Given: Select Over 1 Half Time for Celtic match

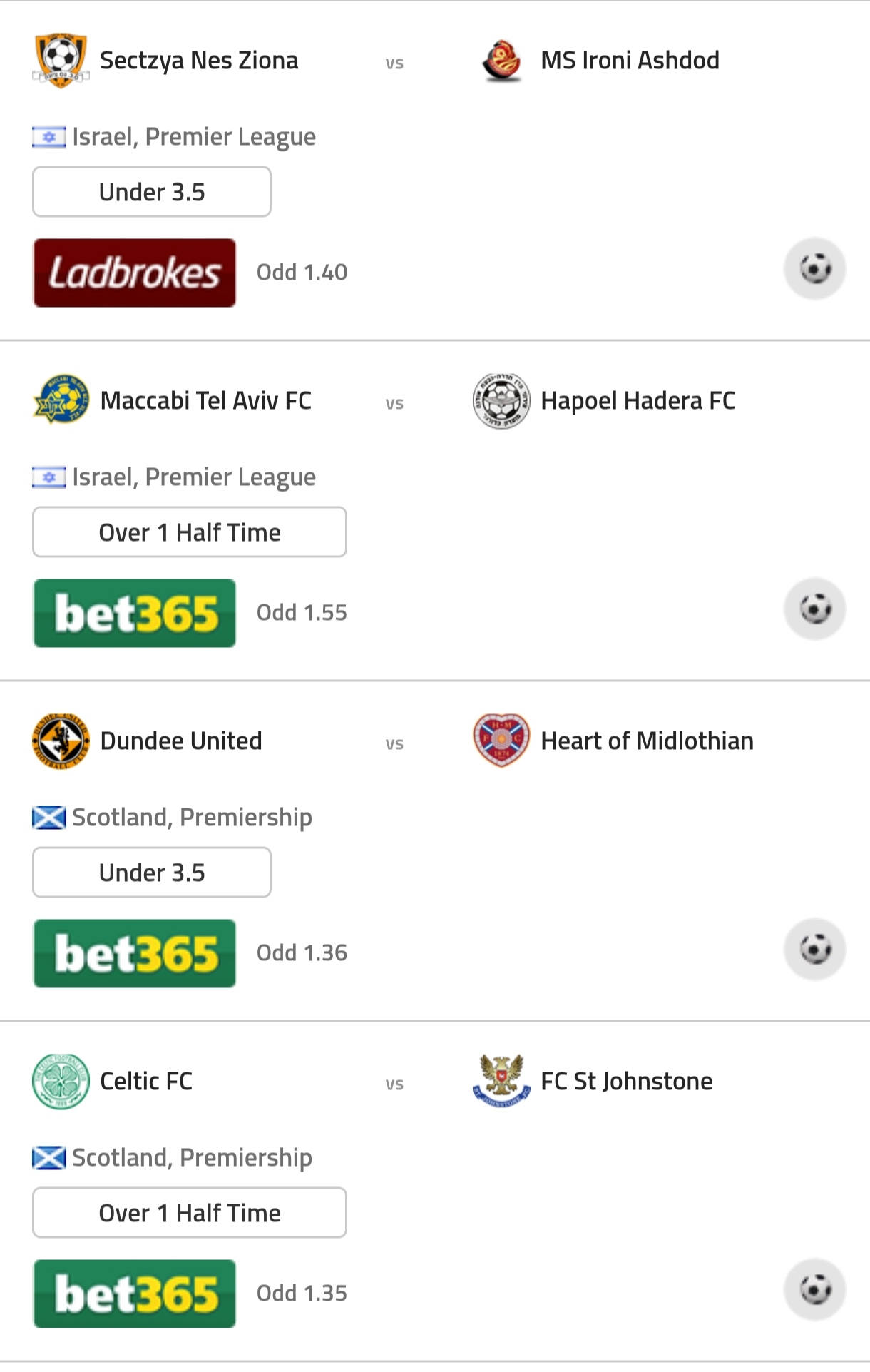Looking at the screenshot, I should 190,1213.
